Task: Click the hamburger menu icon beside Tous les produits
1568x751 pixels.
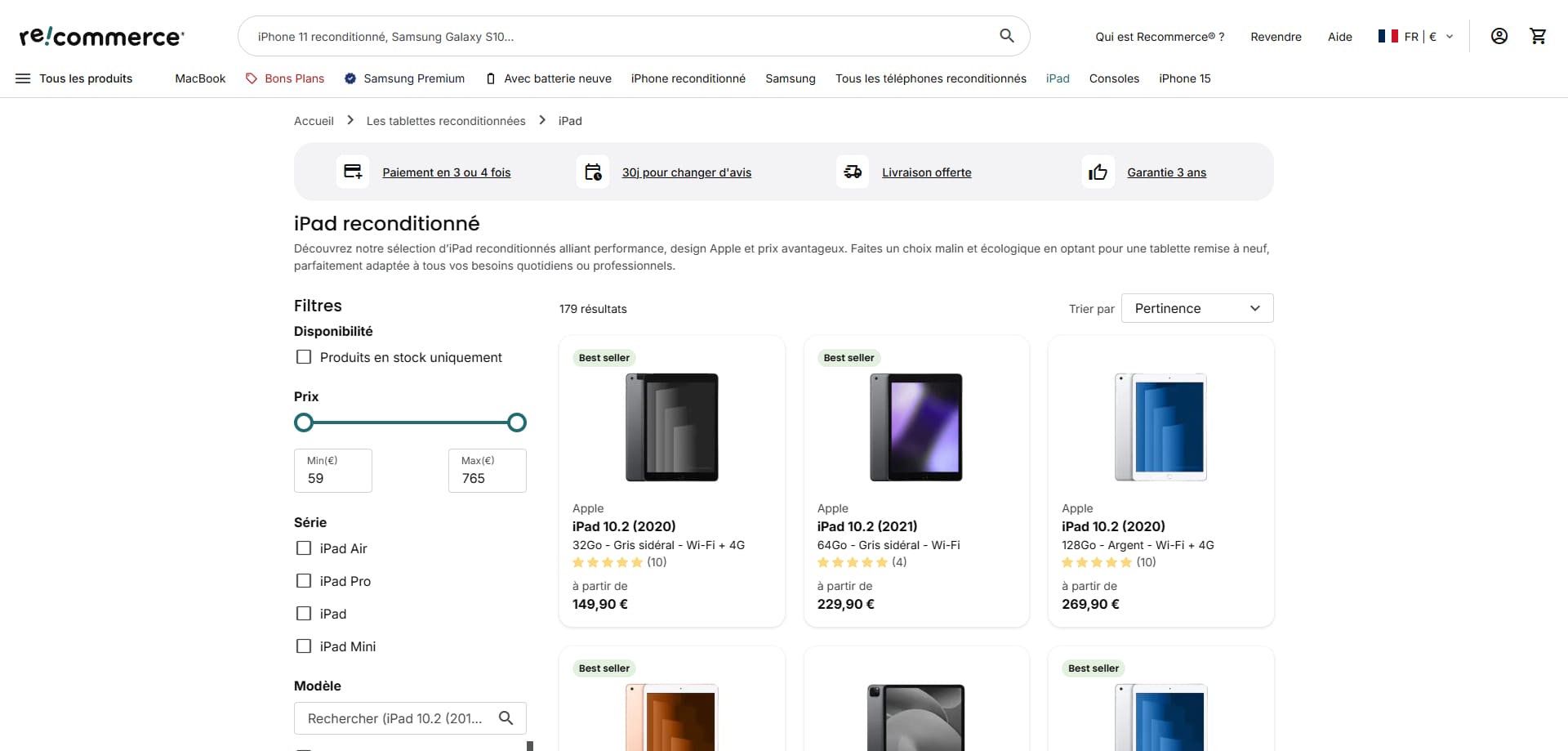Action: pos(23,78)
